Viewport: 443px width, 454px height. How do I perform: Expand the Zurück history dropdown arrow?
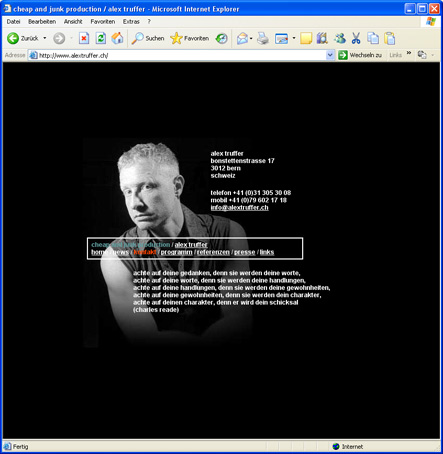45,38
